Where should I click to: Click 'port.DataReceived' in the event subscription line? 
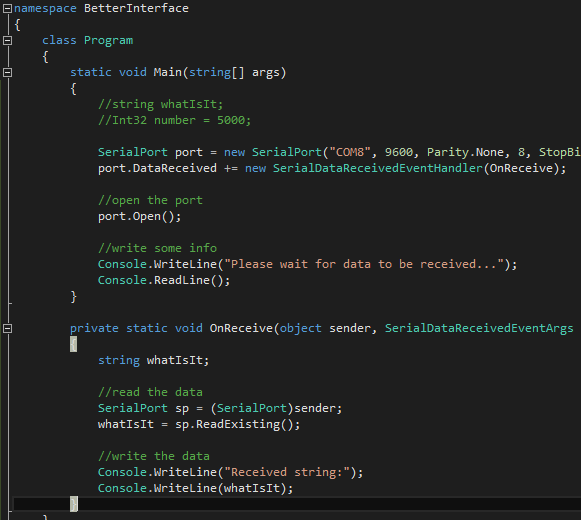[x=157, y=168]
